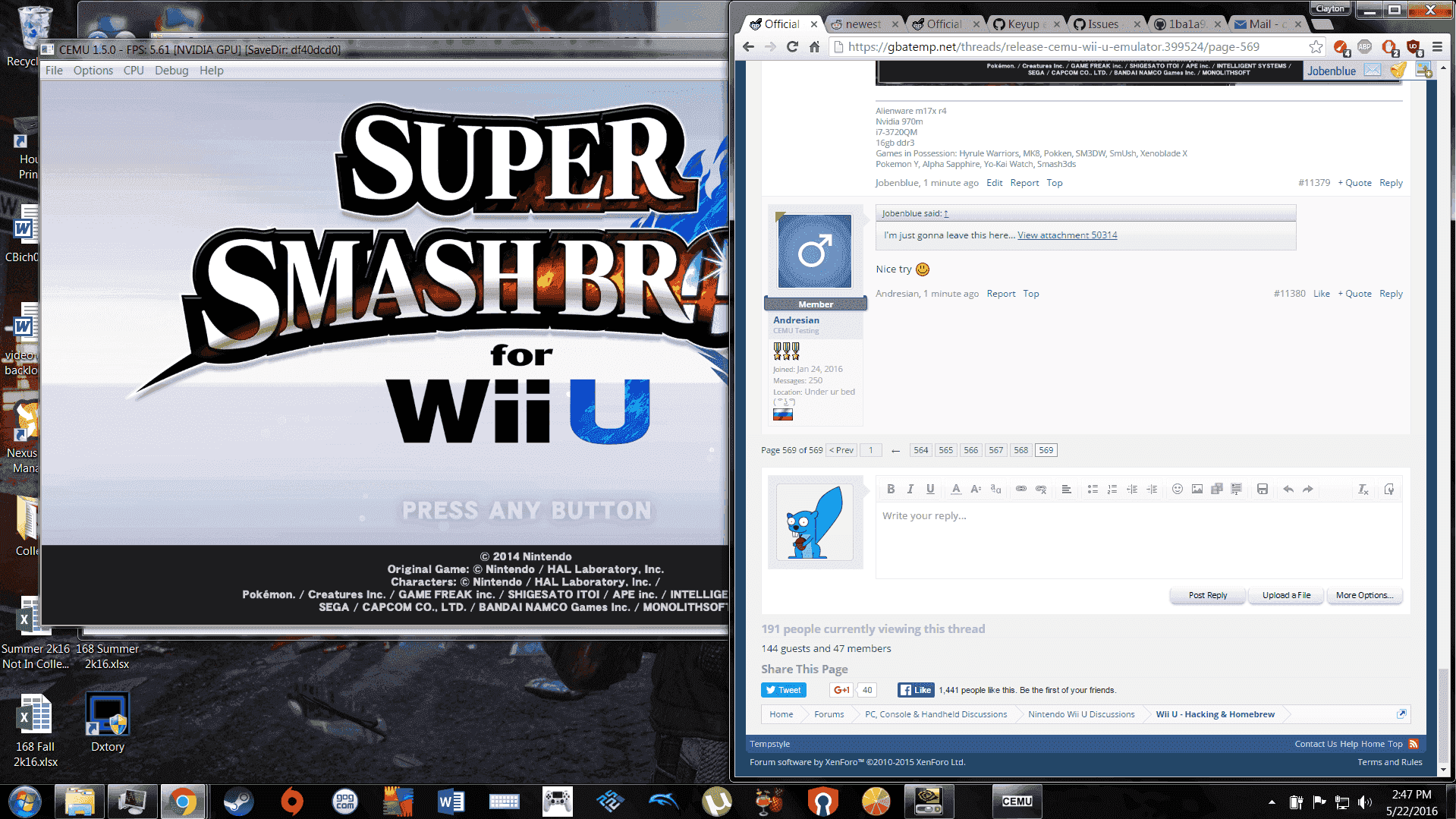1456x819 pixels.
Task: Click the 'Wii U - Hacking & Homebrew' breadcrumb
Action: pyautogui.click(x=1215, y=714)
